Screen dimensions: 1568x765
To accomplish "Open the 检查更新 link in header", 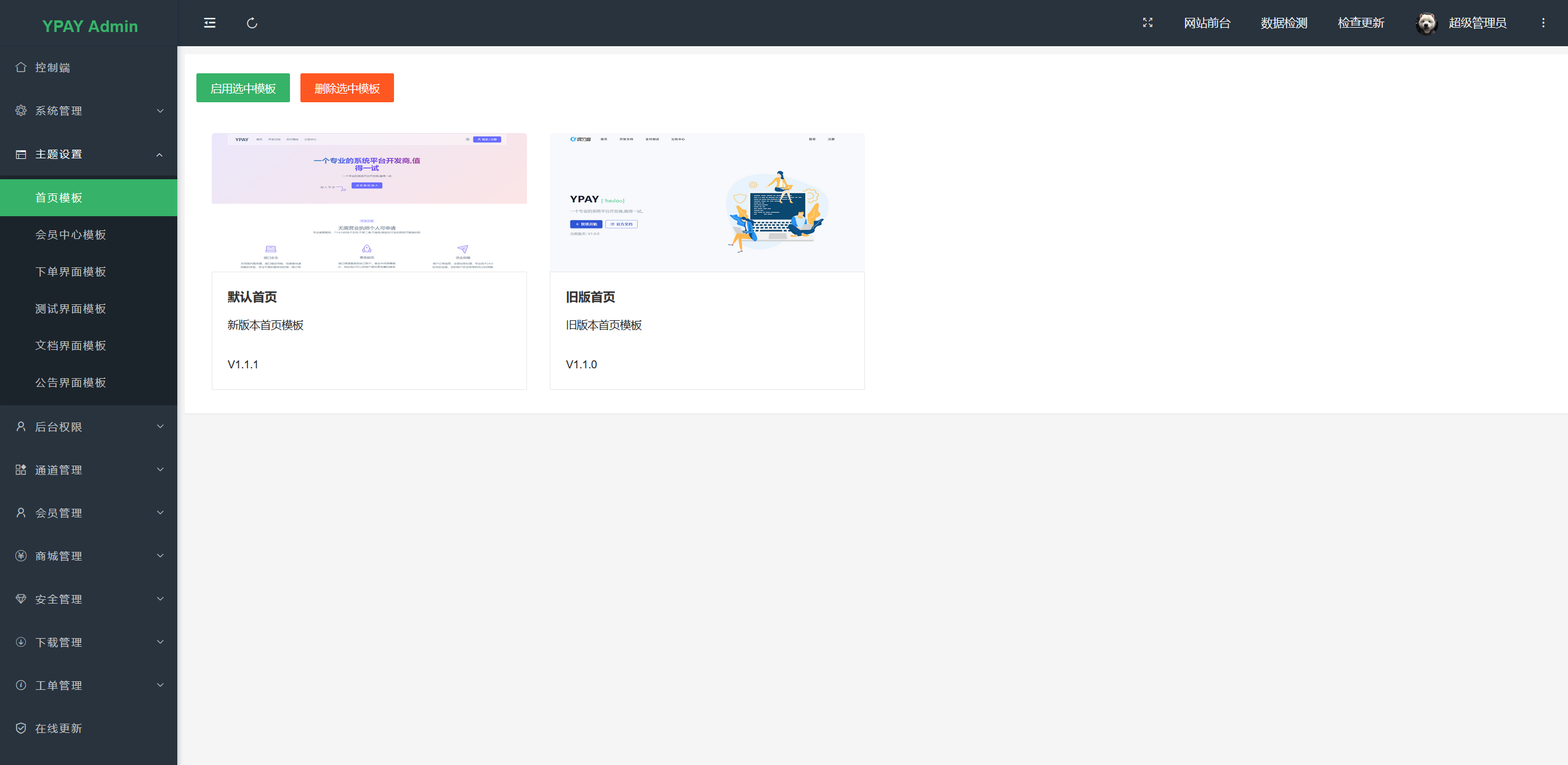I will pos(1361,23).
